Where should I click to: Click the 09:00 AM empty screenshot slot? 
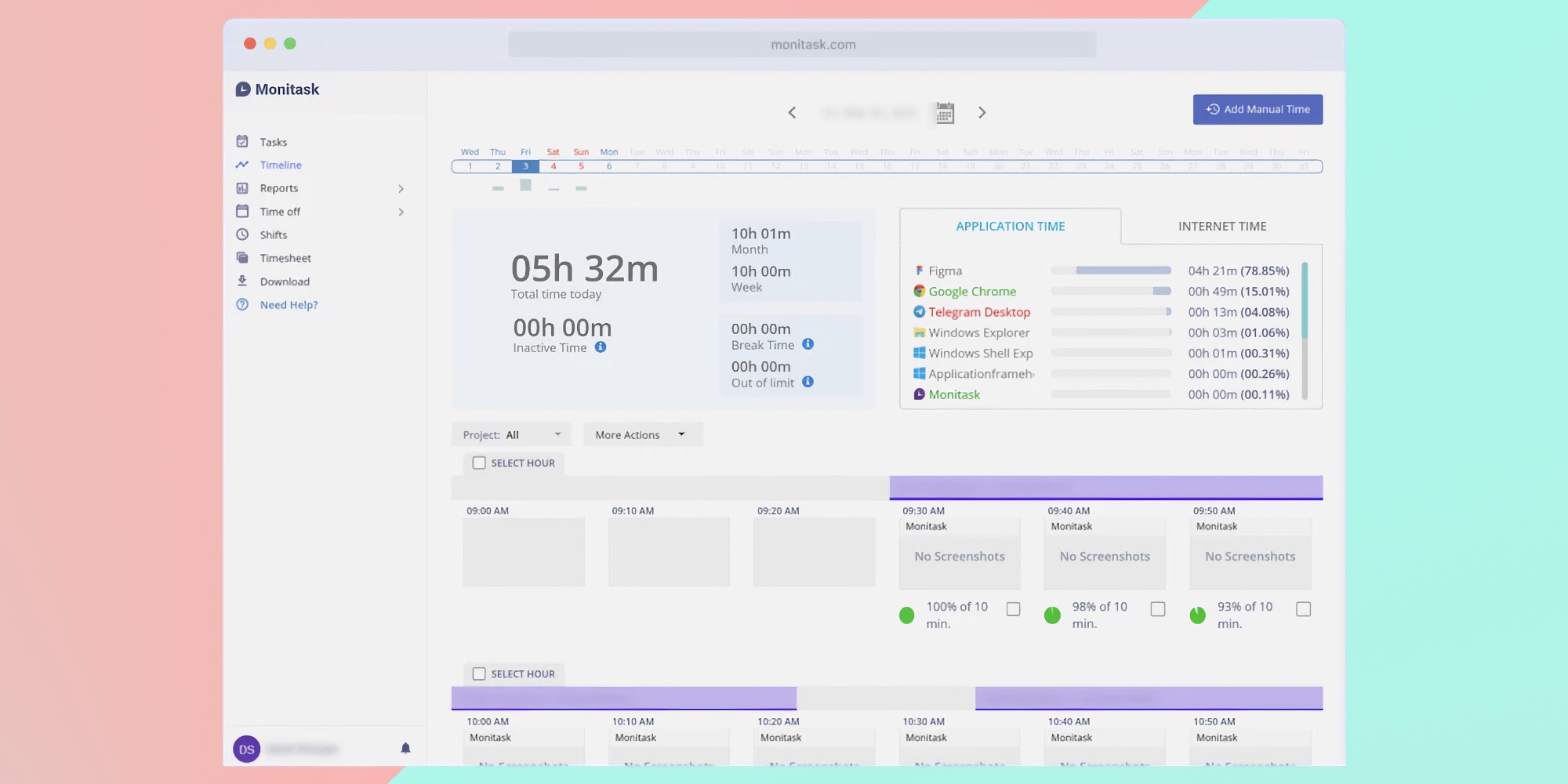click(524, 552)
